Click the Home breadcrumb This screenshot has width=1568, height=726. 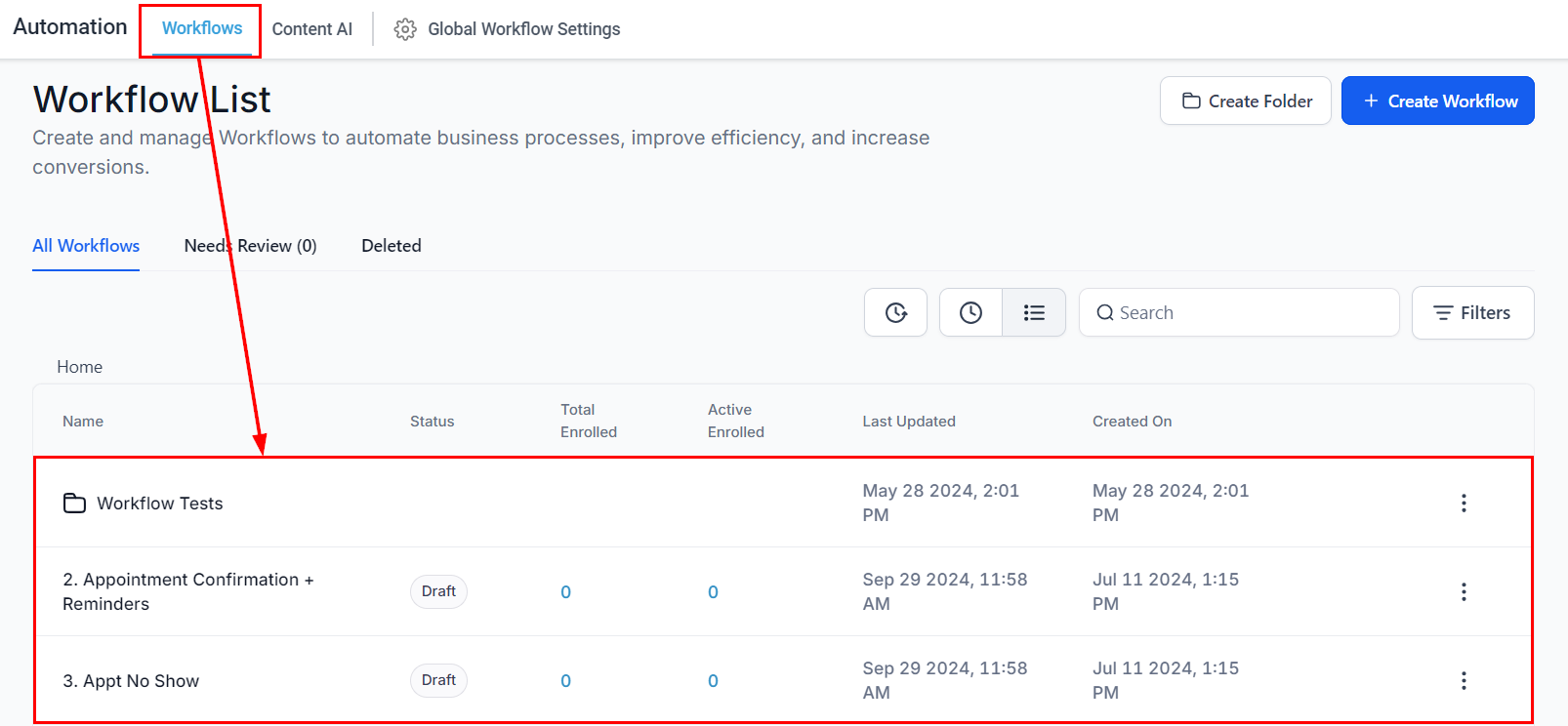coord(79,367)
